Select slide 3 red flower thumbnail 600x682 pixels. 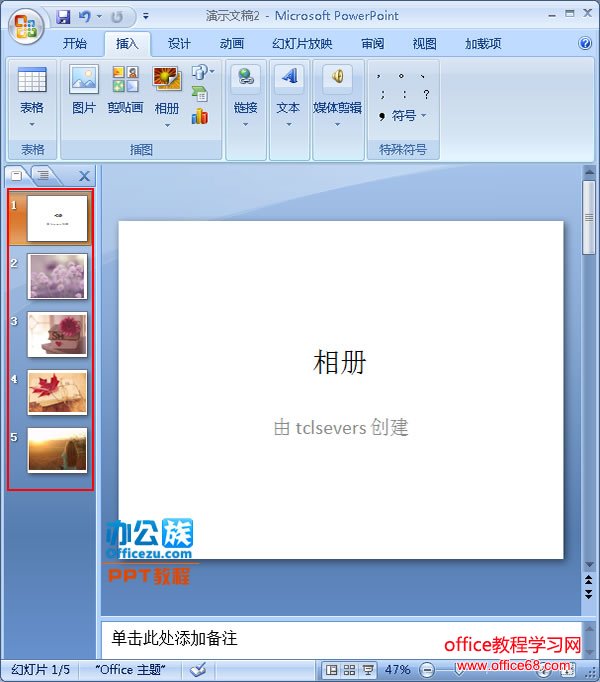(x=57, y=334)
